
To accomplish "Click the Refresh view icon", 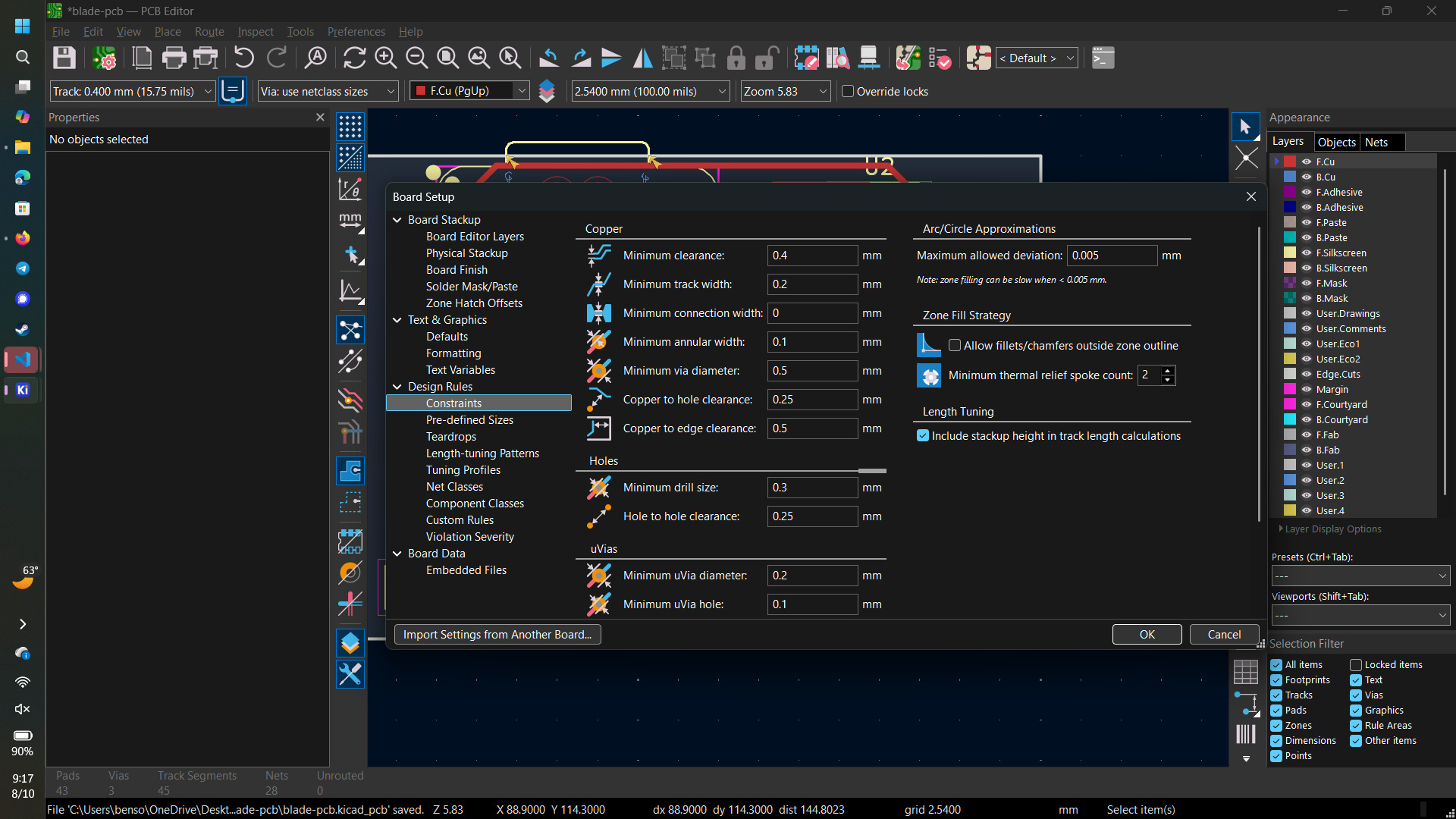I will 354,58.
